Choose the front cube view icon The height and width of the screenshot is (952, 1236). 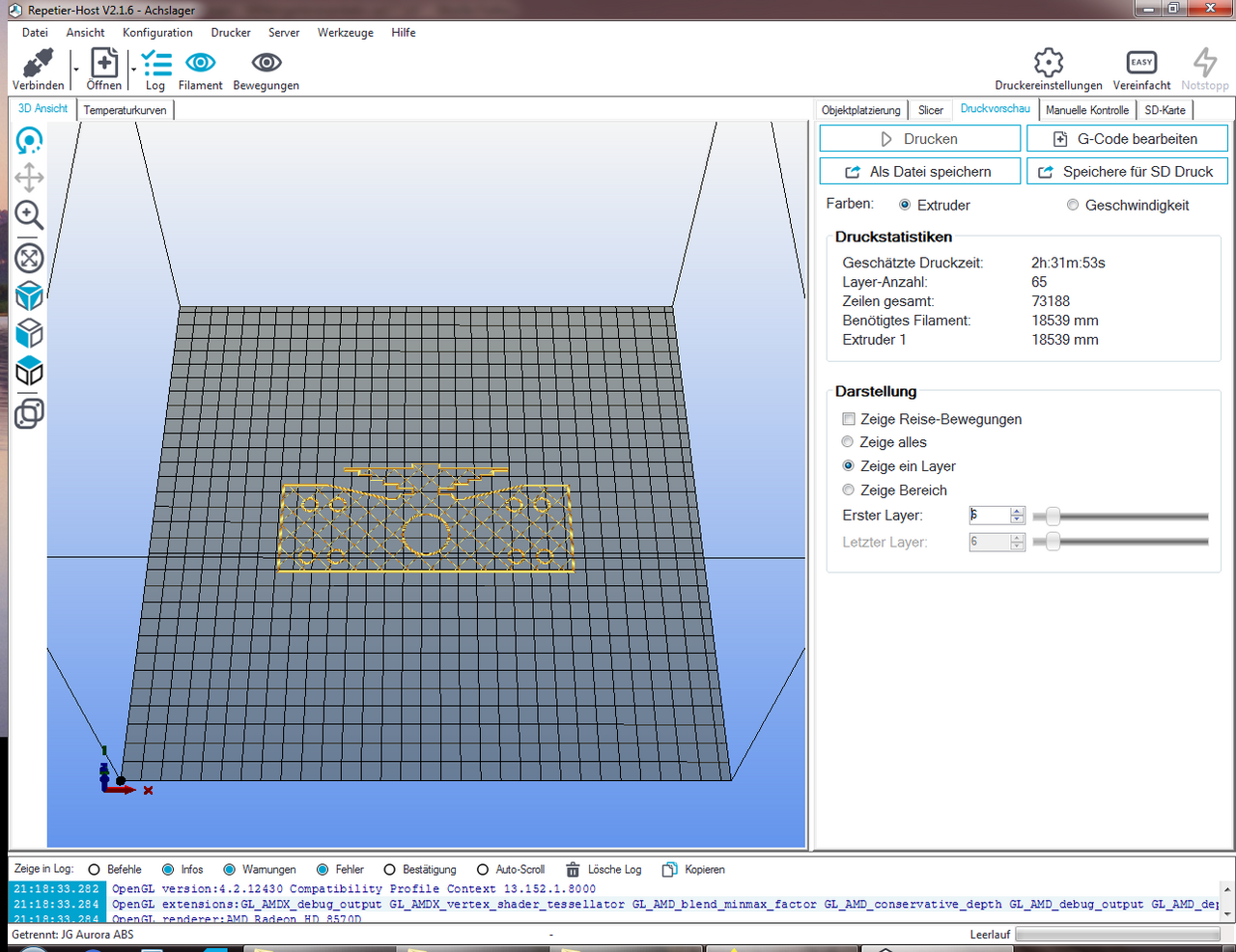coord(29,333)
